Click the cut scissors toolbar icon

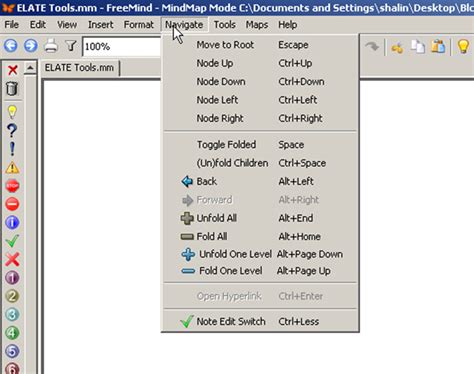coord(397,48)
